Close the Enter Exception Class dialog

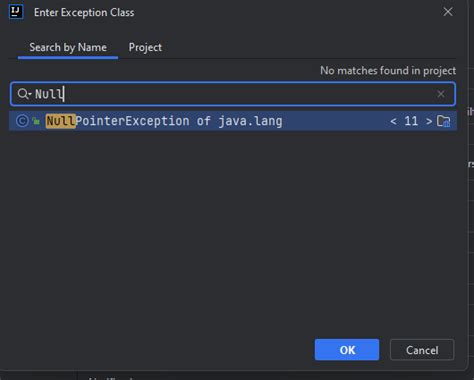point(448,12)
